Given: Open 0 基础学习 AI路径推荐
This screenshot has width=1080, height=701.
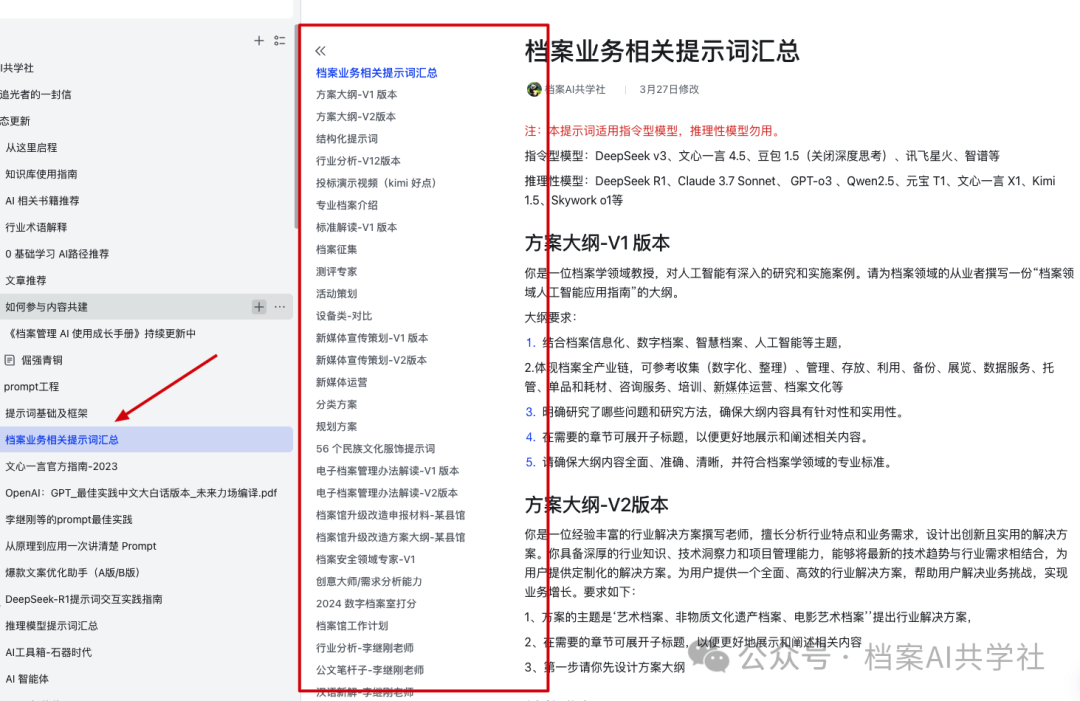Looking at the screenshot, I should tap(57, 253).
